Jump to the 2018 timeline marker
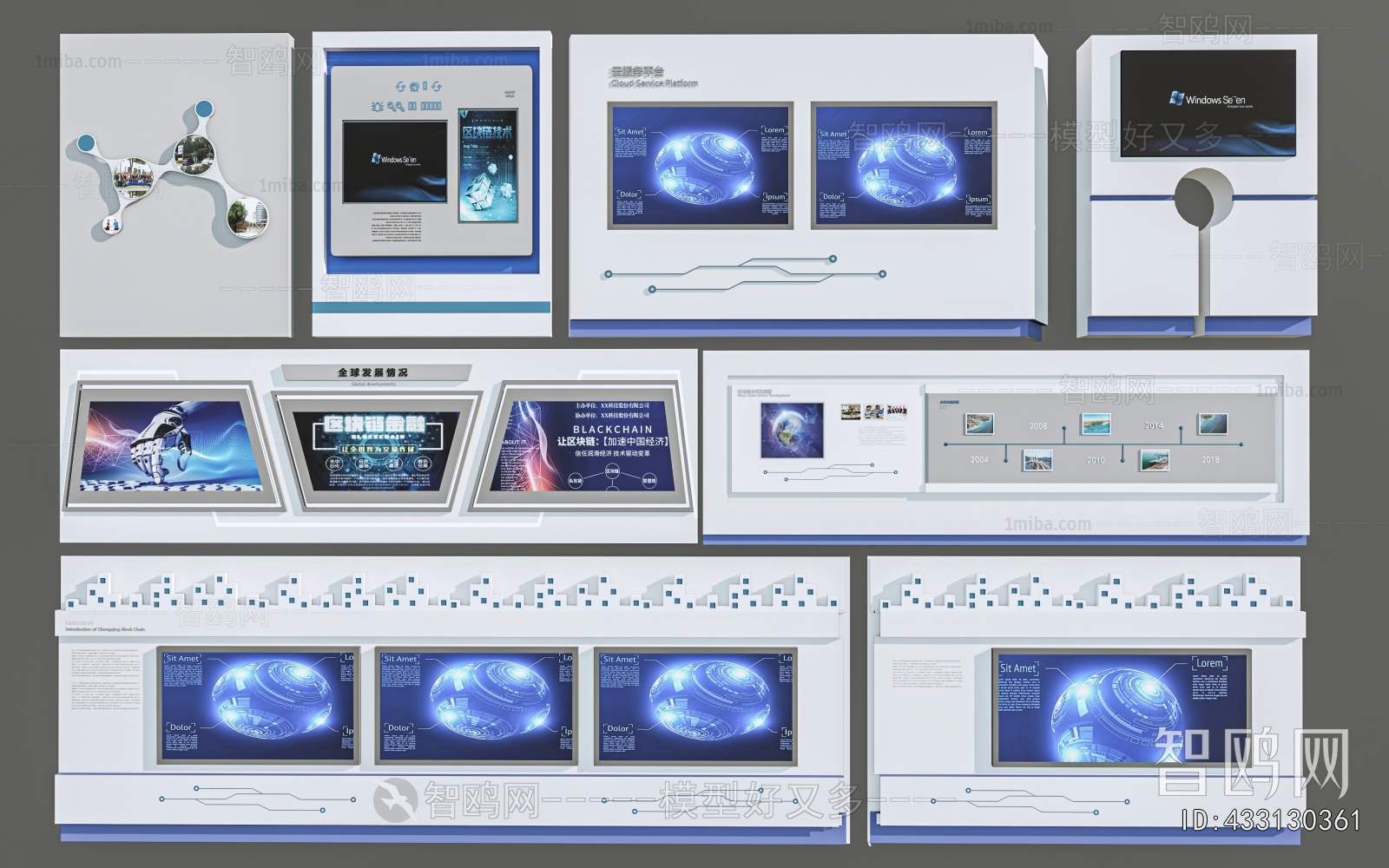The width and height of the screenshot is (1389, 868). pos(1210,459)
